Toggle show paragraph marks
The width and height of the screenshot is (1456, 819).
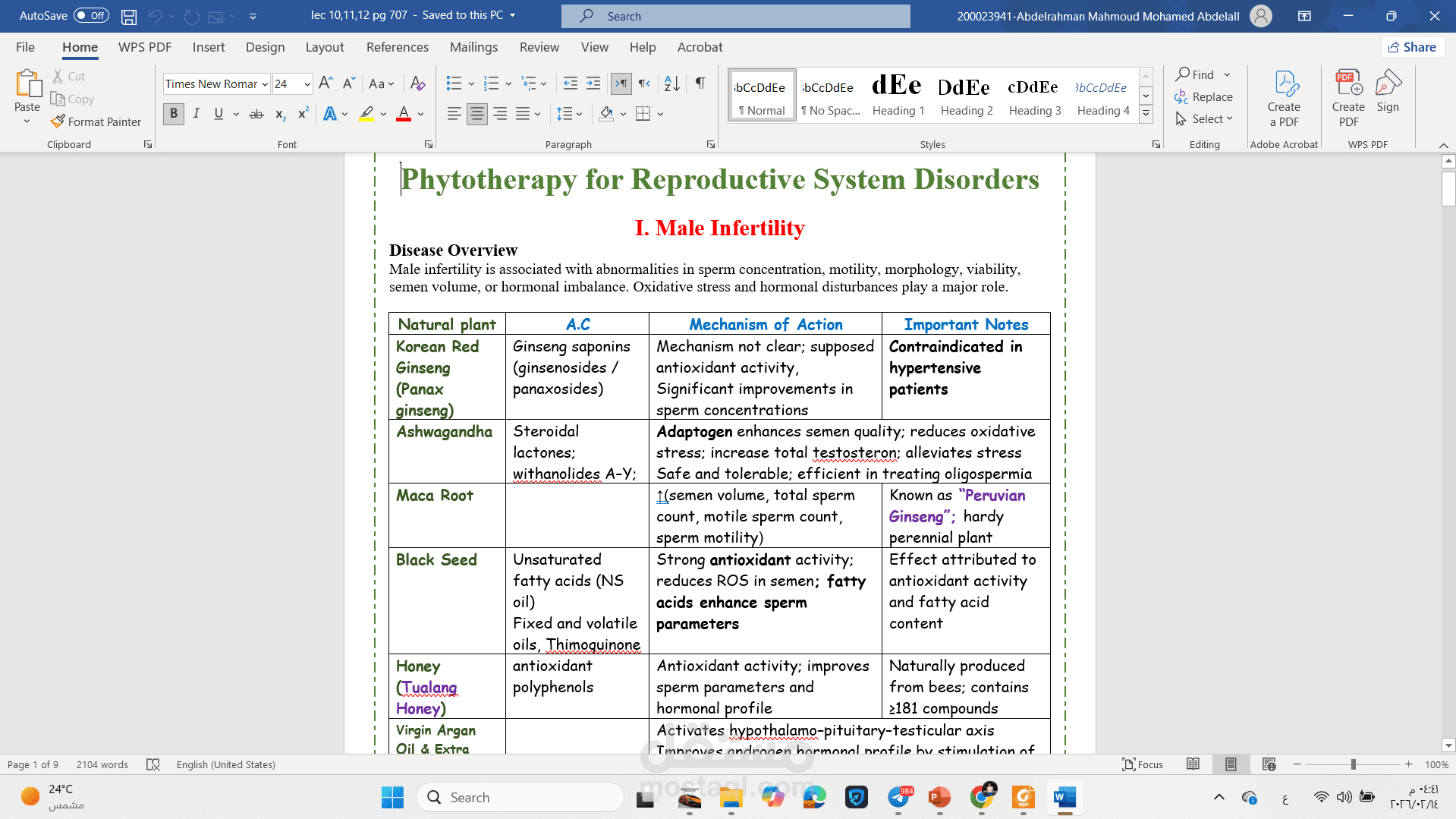tap(700, 83)
